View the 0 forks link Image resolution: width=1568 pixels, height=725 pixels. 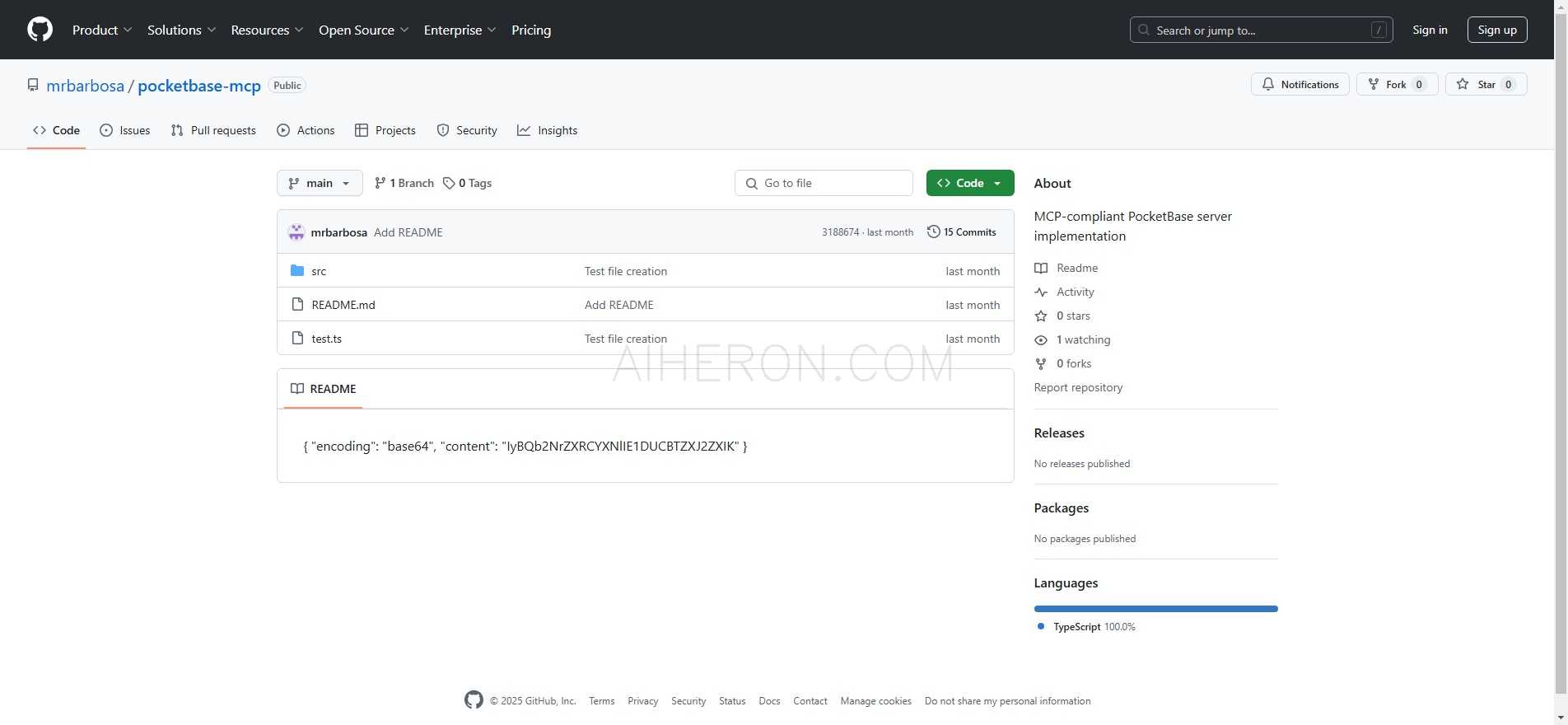1063,363
